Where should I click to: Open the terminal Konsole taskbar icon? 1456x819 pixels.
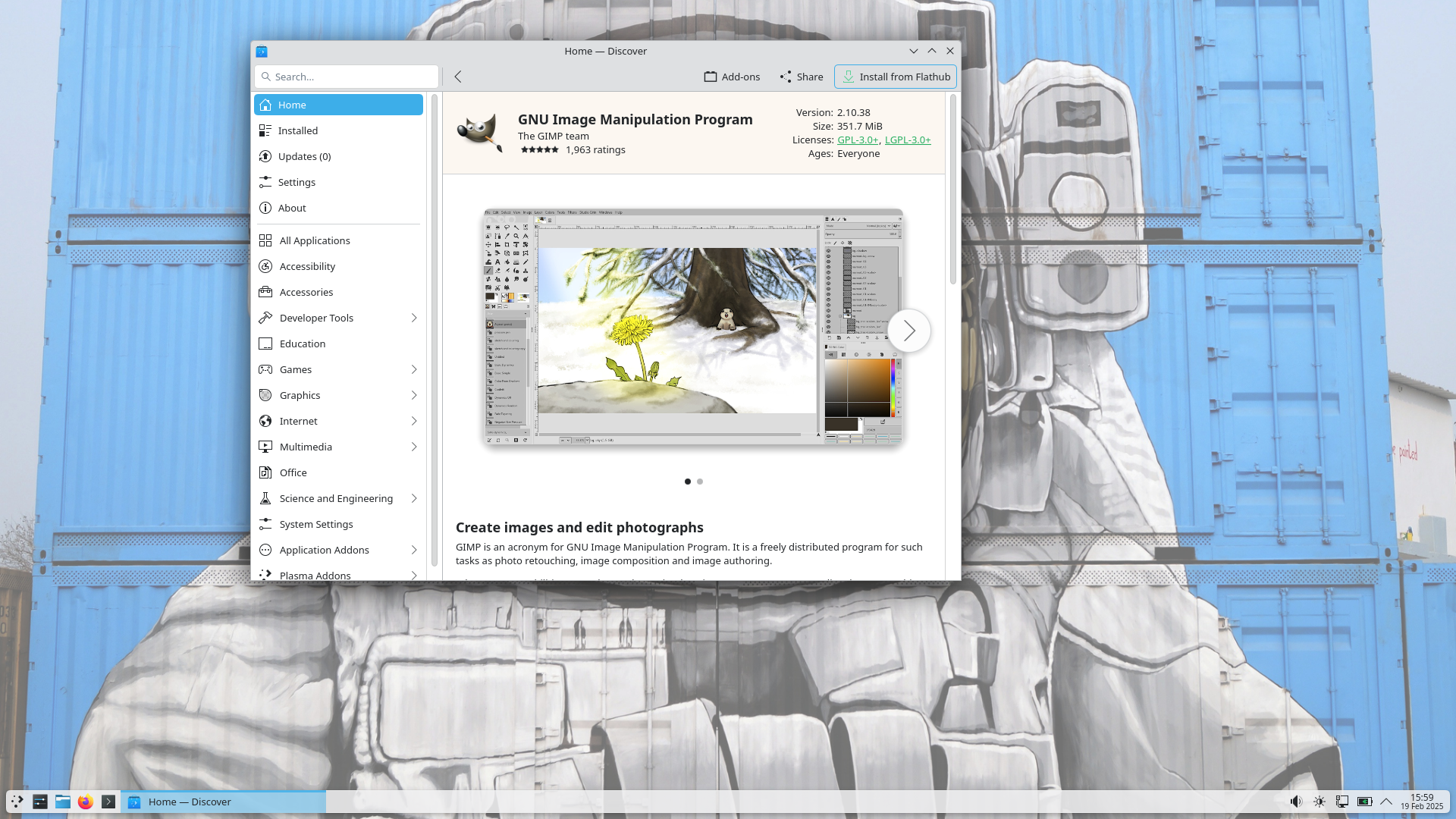click(108, 802)
